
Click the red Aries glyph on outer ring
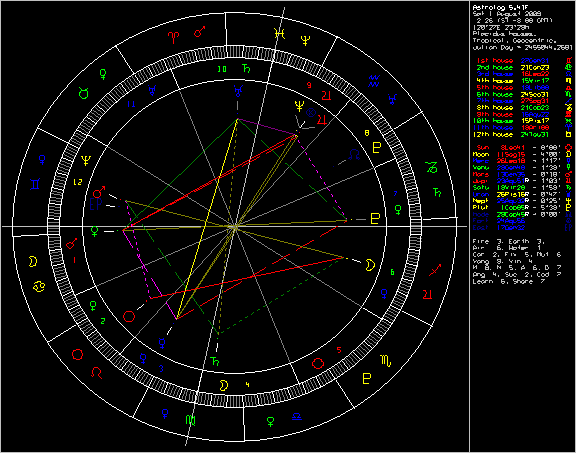(x=173, y=37)
